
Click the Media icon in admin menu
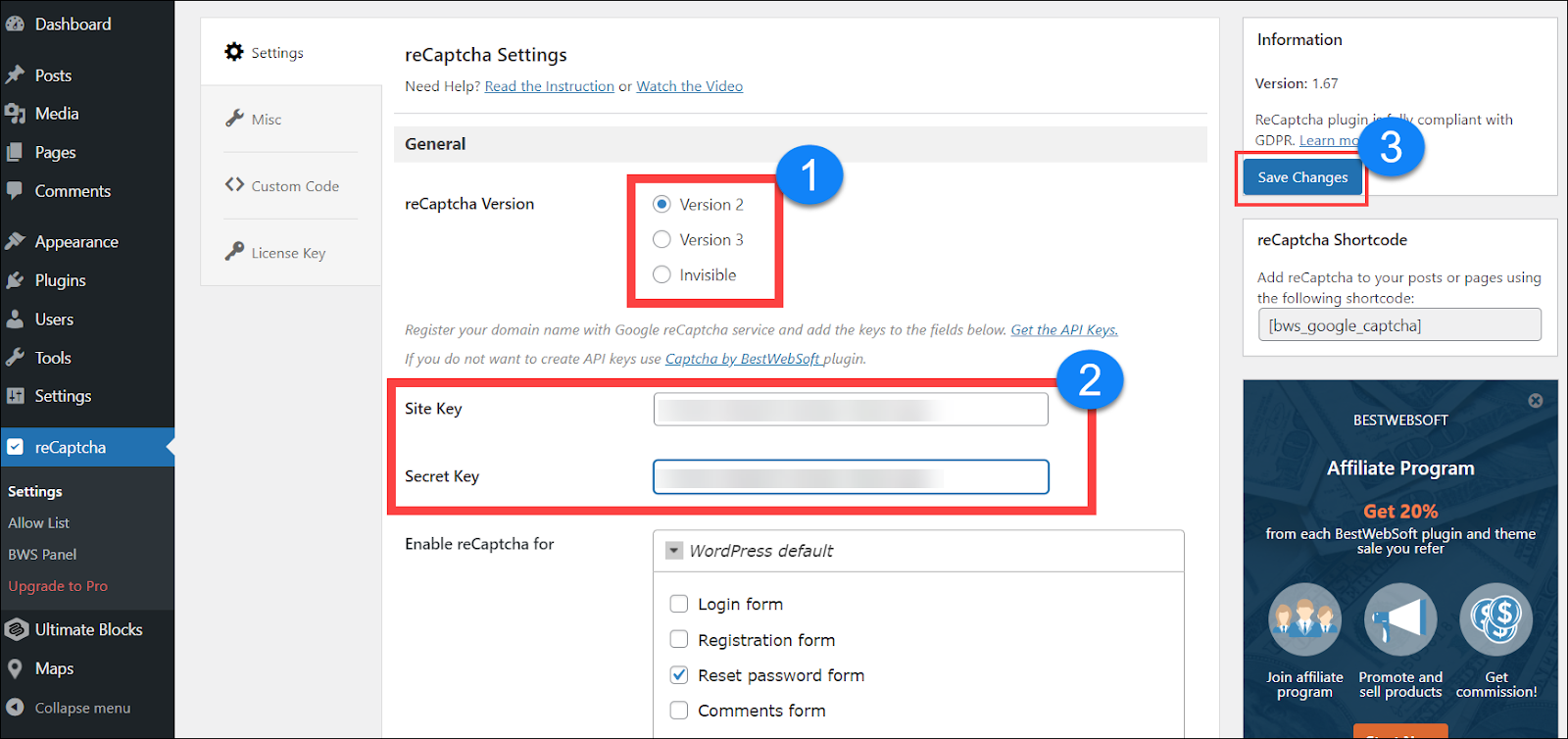15,114
